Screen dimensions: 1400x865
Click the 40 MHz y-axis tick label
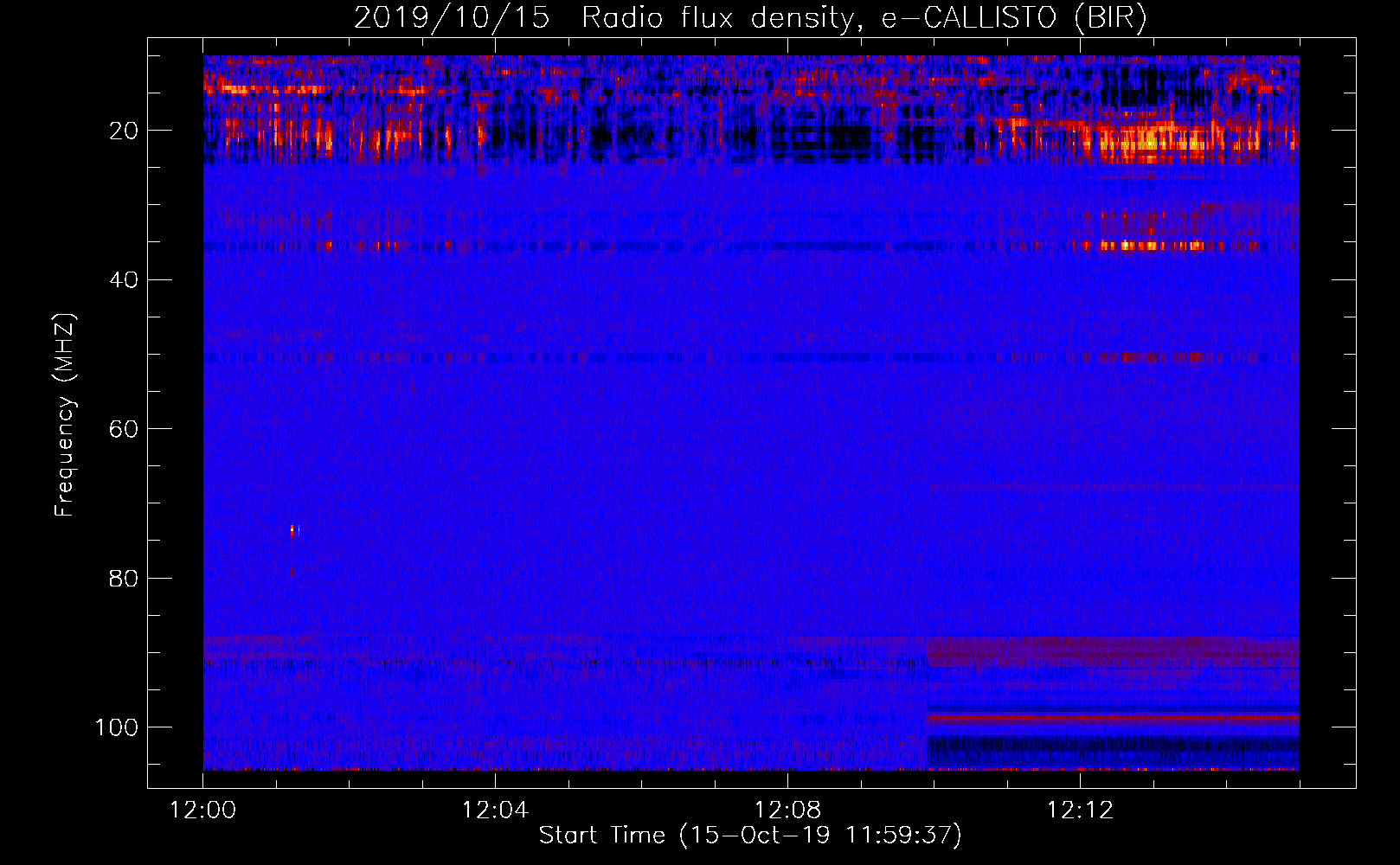(x=124, y=280)
